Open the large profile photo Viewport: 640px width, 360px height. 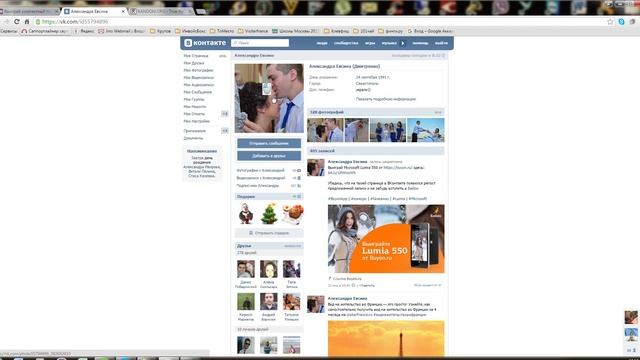click(x=269, y=98)
